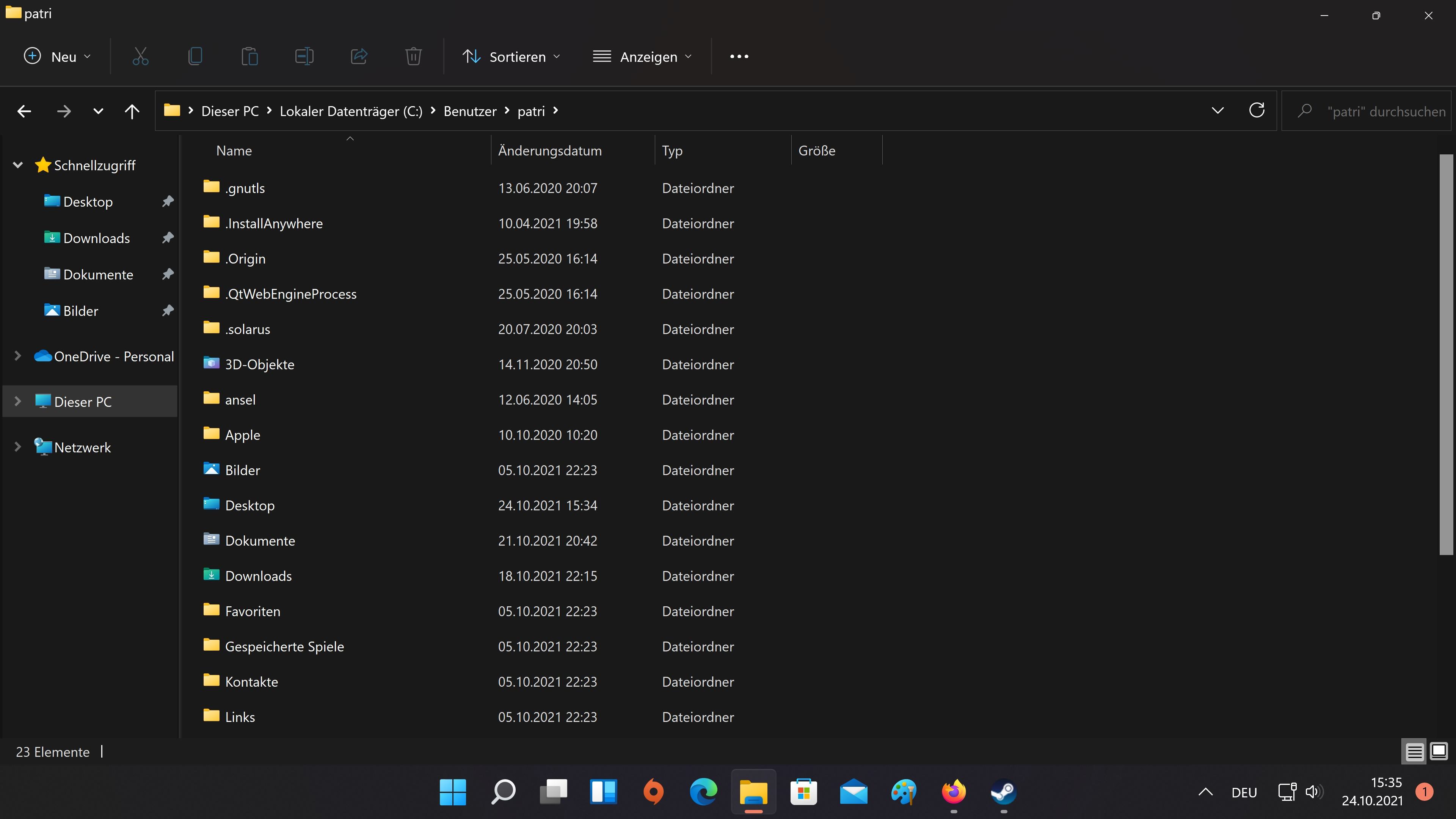Open the Sortieren dropdown
Viewport: 1456px width, 819px height.
pyautogui.click(x=511, y=56)
